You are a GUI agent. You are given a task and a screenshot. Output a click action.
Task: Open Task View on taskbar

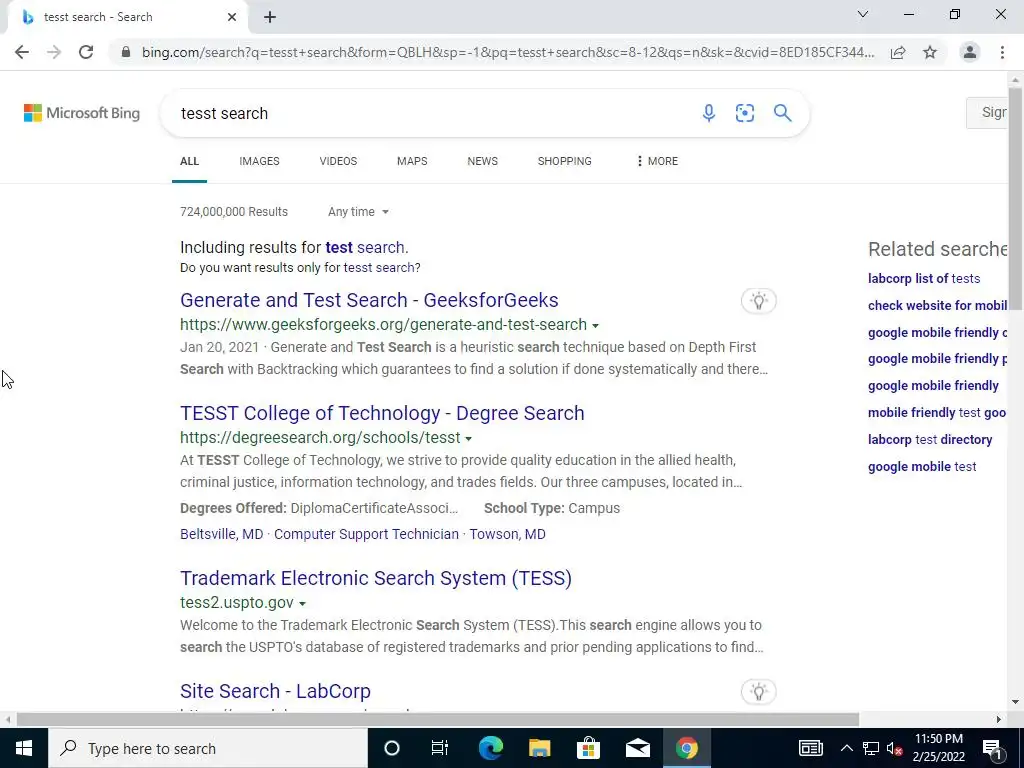click(x=440, y=748)
